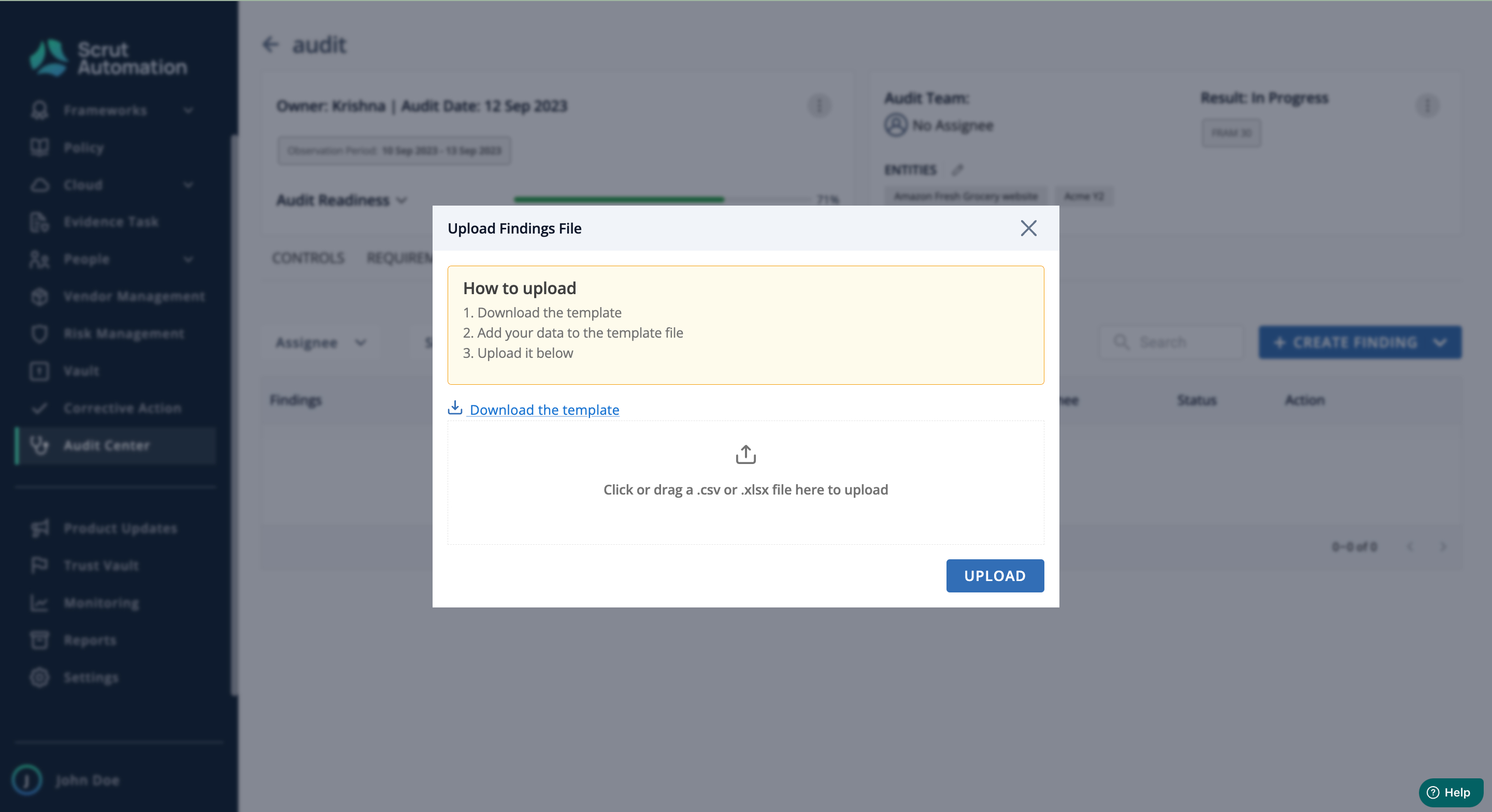Image resolution: width=1492 pixels, height=812 pixels.
Task: Open the Help widget
Action: [1451, 792]
